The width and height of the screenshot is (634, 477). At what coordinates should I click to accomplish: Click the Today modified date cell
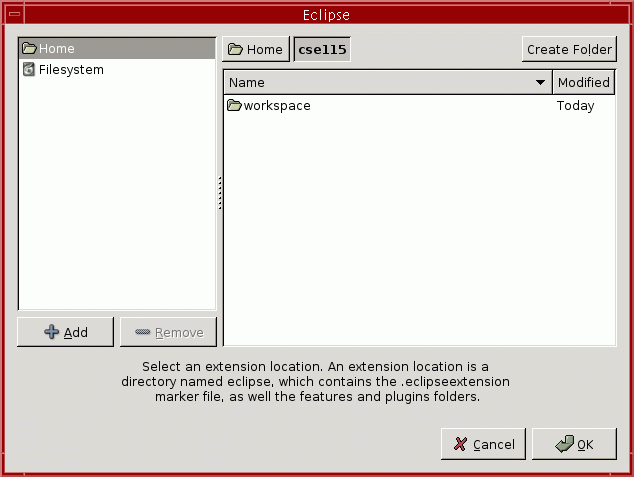[x=575, y=106]
